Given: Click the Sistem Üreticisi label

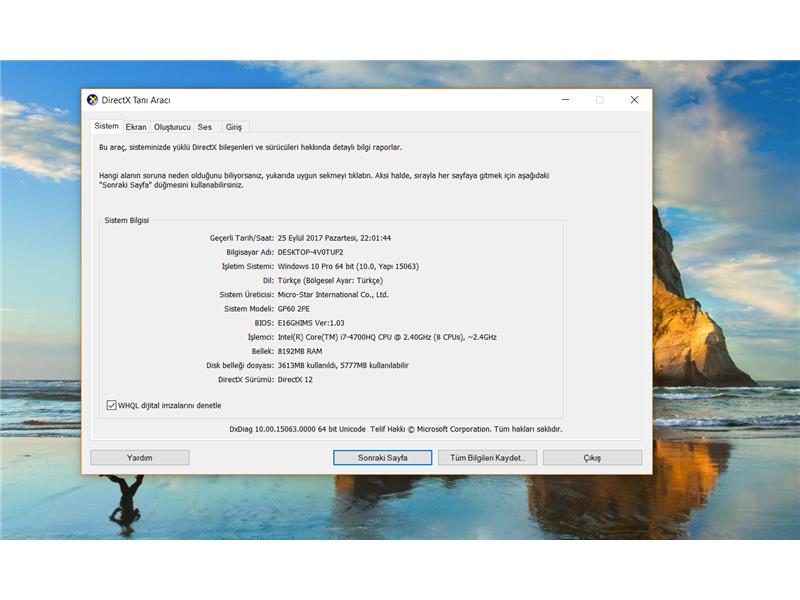Looking at the screenshot, I should pyautogui.click(x=246, y=295).
